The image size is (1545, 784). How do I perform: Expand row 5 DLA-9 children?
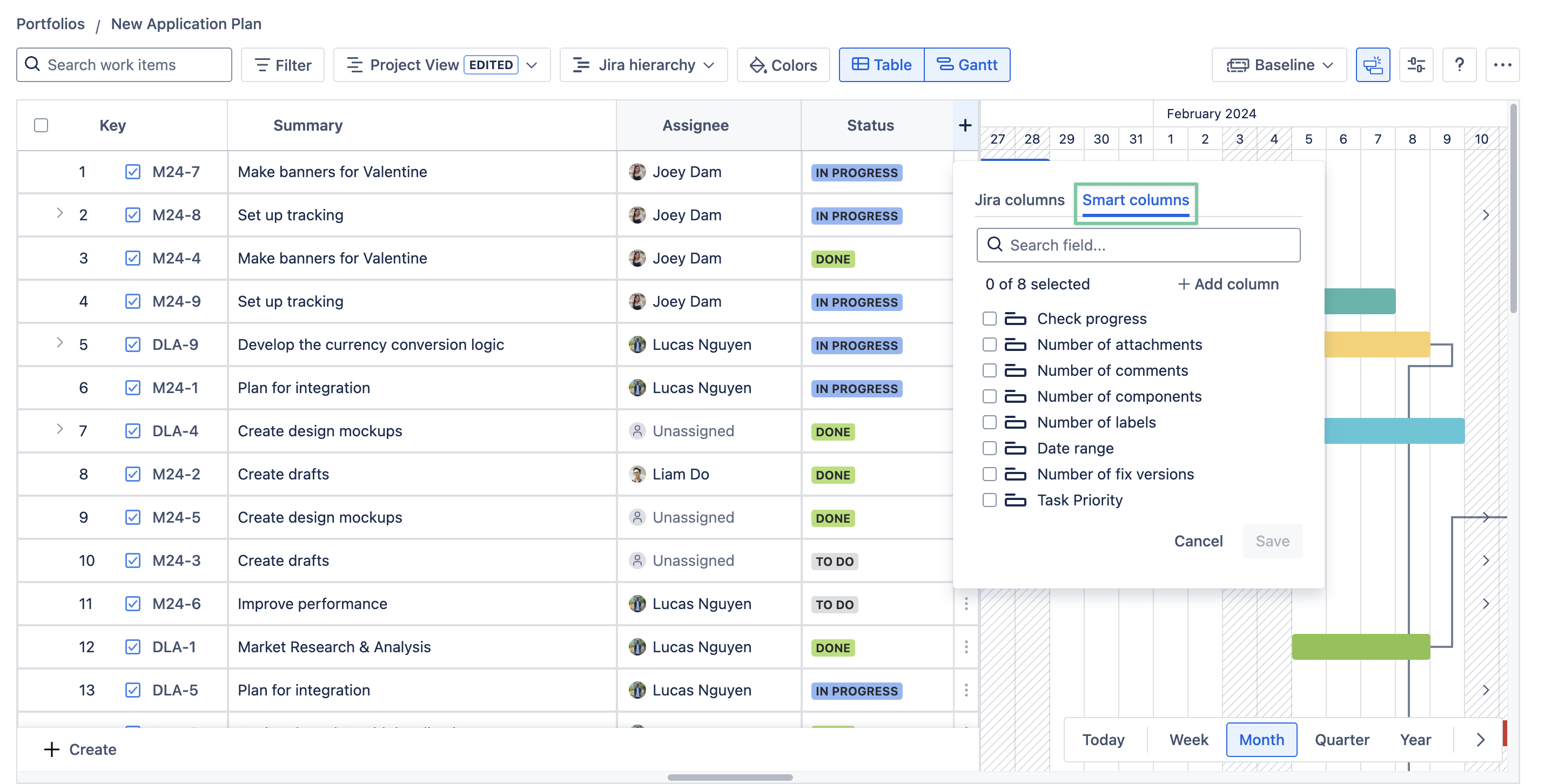click(59, 343)
